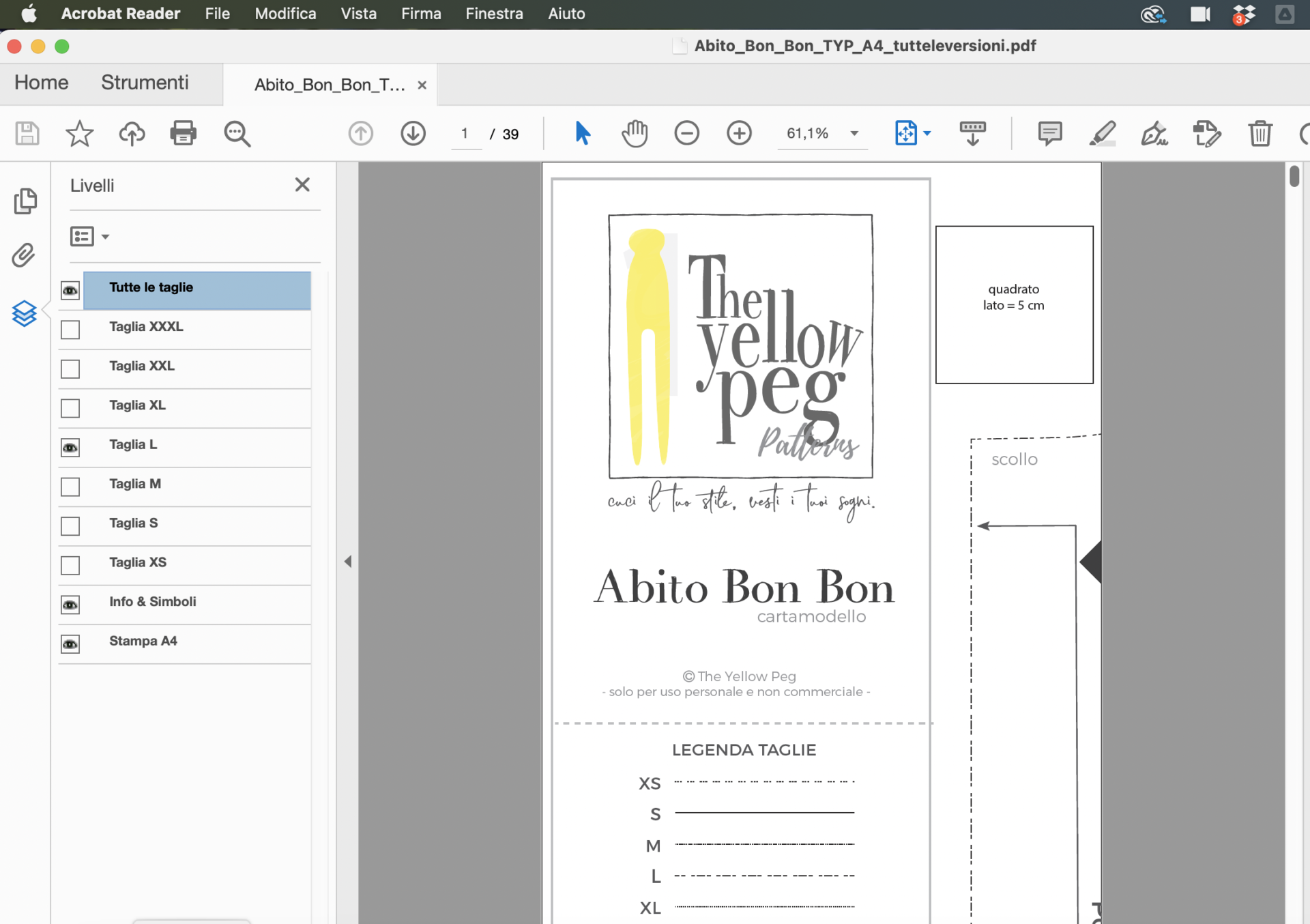Add a sticky note comment

click(1049, 133)
